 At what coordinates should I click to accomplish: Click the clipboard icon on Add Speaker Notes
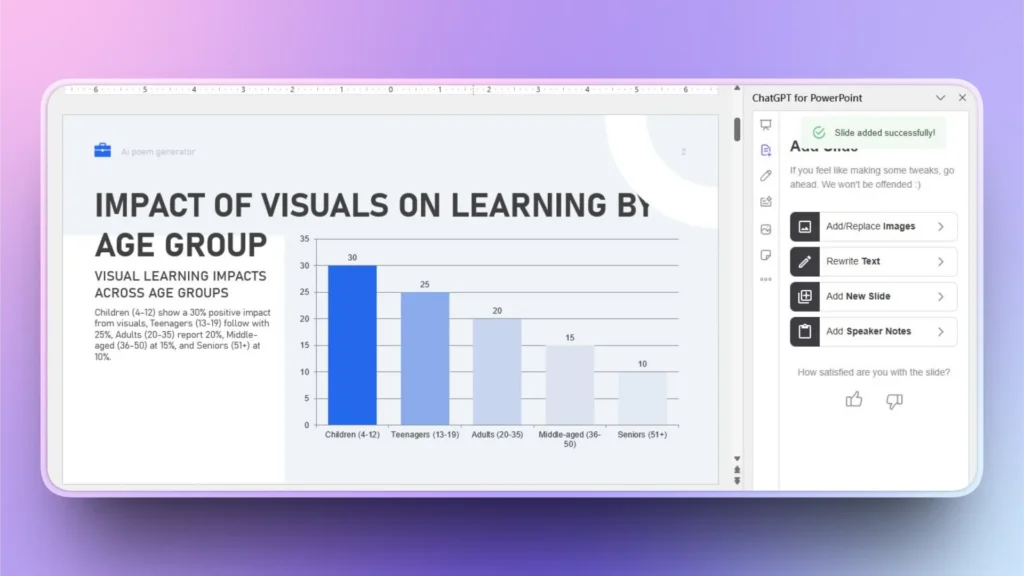(x=806, y=331)
